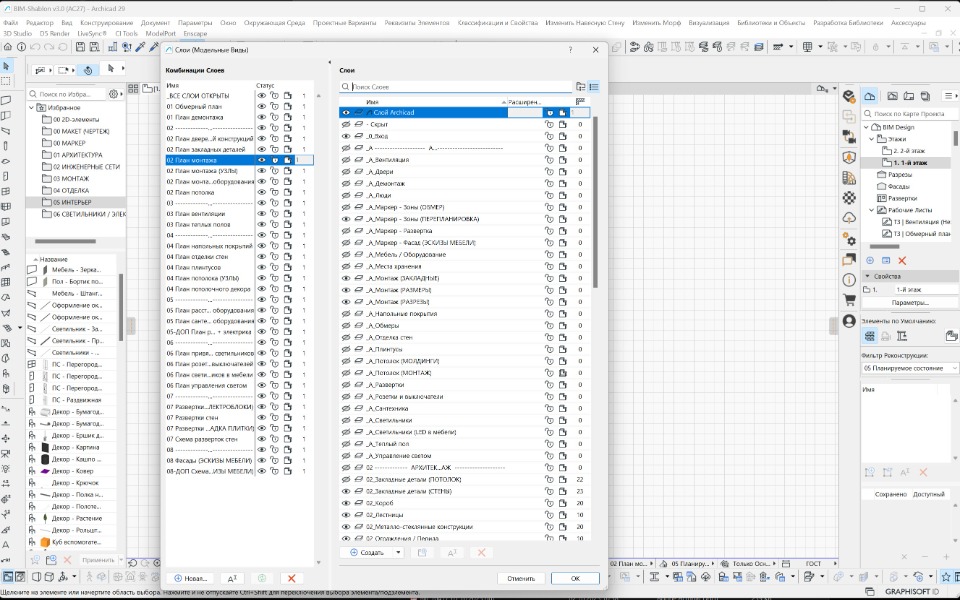Hide layer 02_Короб with eye icon

(x=346, y=503)
